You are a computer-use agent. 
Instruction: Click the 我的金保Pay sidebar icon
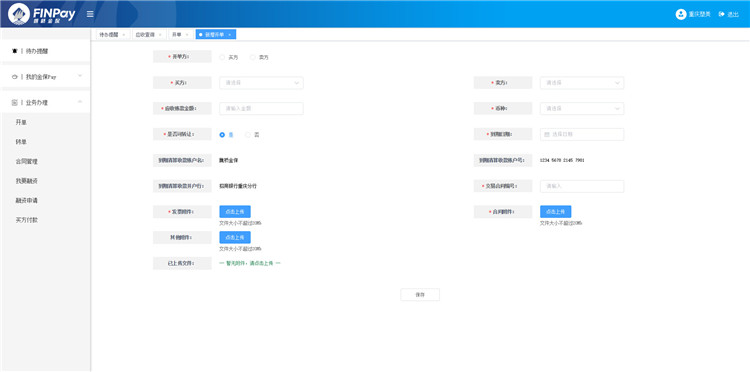14,77
